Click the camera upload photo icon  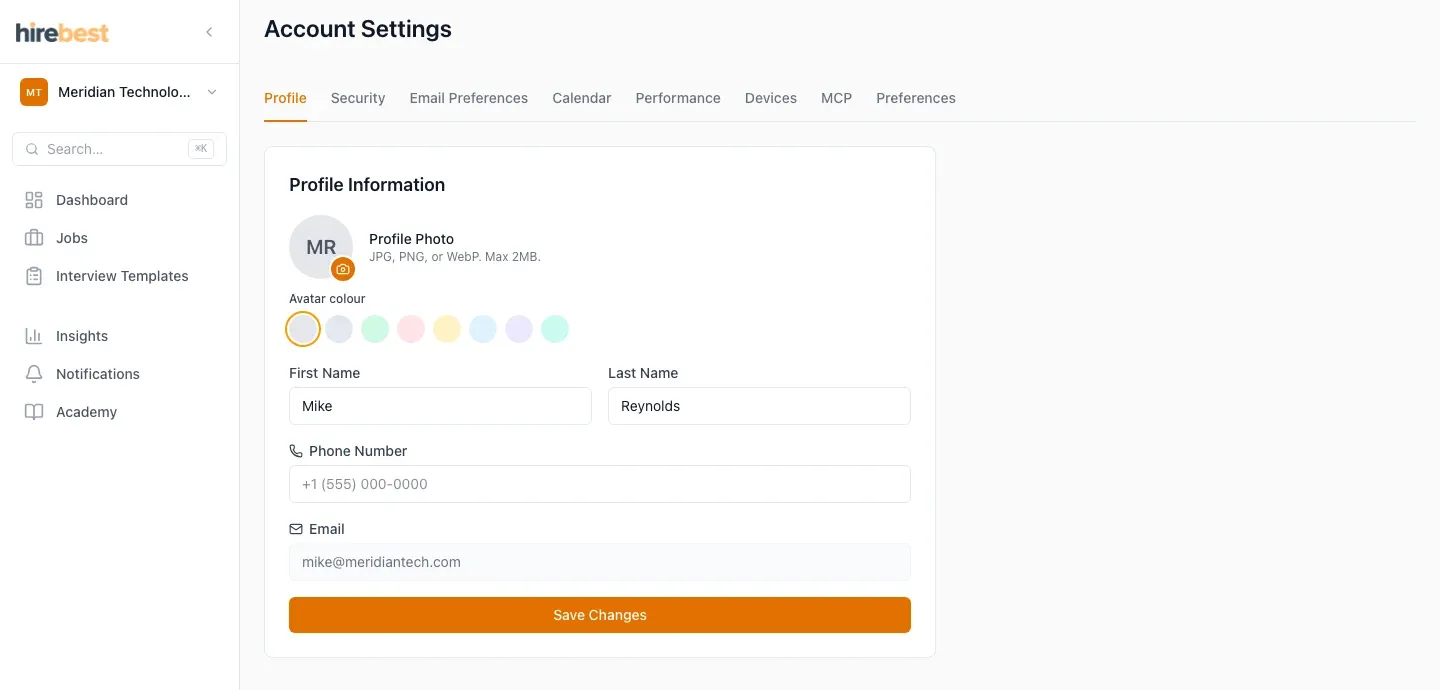point(343,269)
